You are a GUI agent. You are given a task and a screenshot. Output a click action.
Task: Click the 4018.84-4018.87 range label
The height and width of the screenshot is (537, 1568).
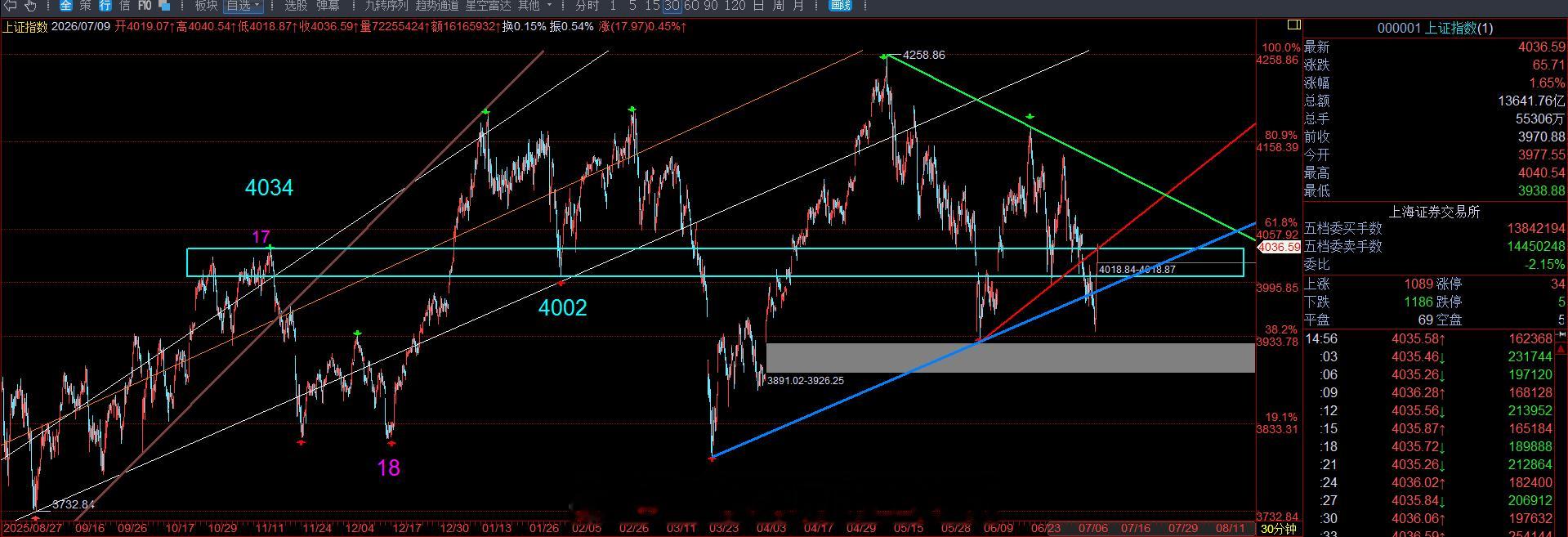(1137, 269)
